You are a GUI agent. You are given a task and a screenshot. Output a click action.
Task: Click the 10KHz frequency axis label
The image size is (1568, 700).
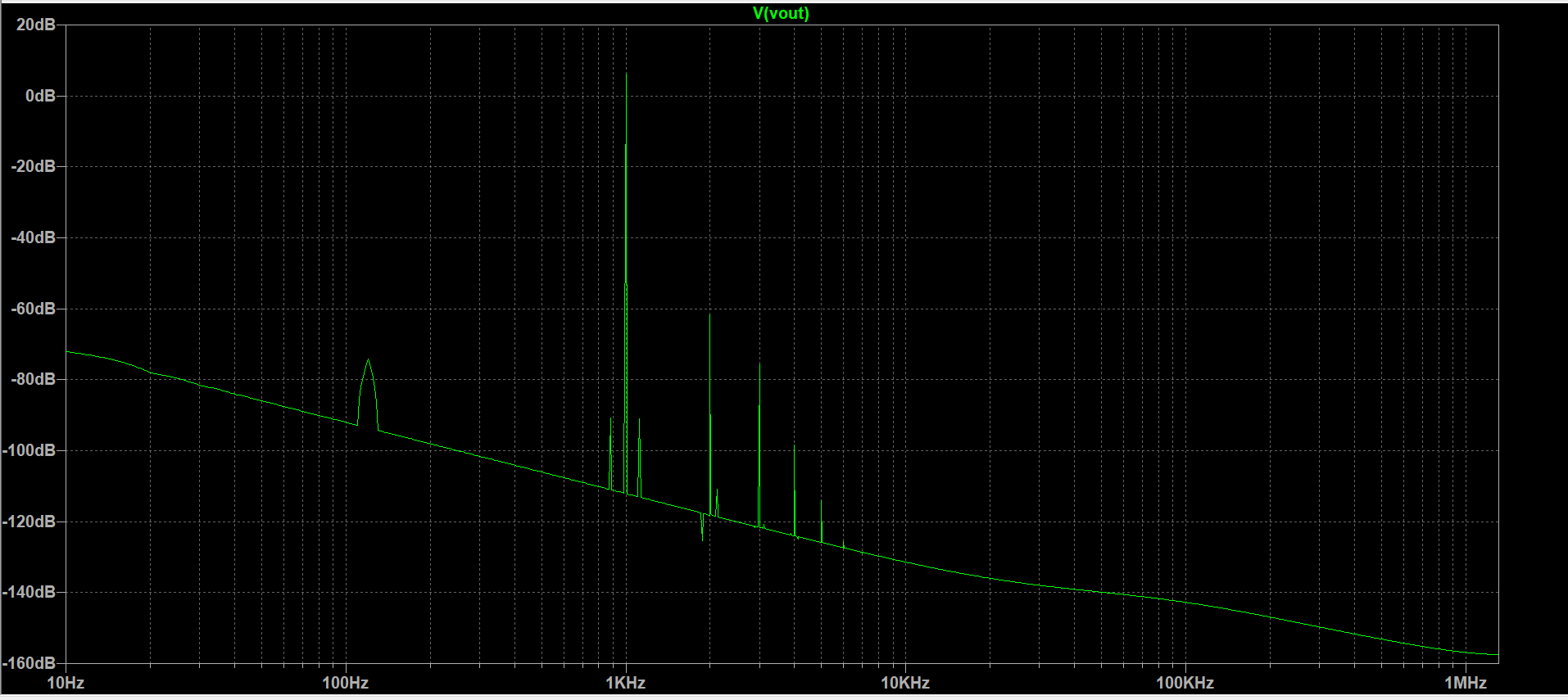(905, 683)
